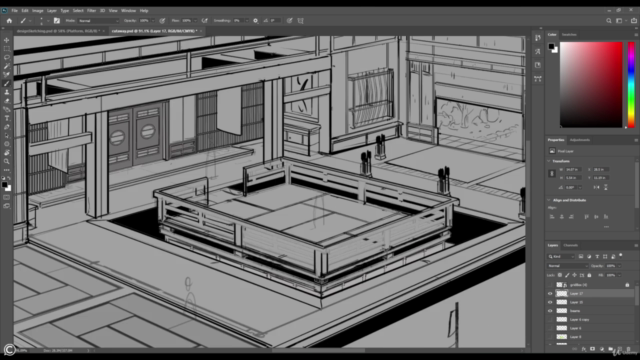Open the Brush Settings panel icon
Viewport: 640px width, 360px height.
(57, 20)
